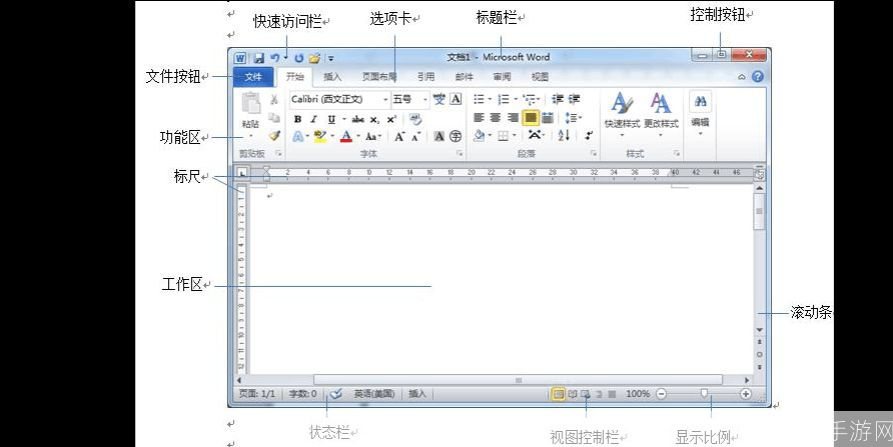Viewport: 893px width, 447px height.
Task: Click the Enclose Characters circle icon
Action: 456,136
